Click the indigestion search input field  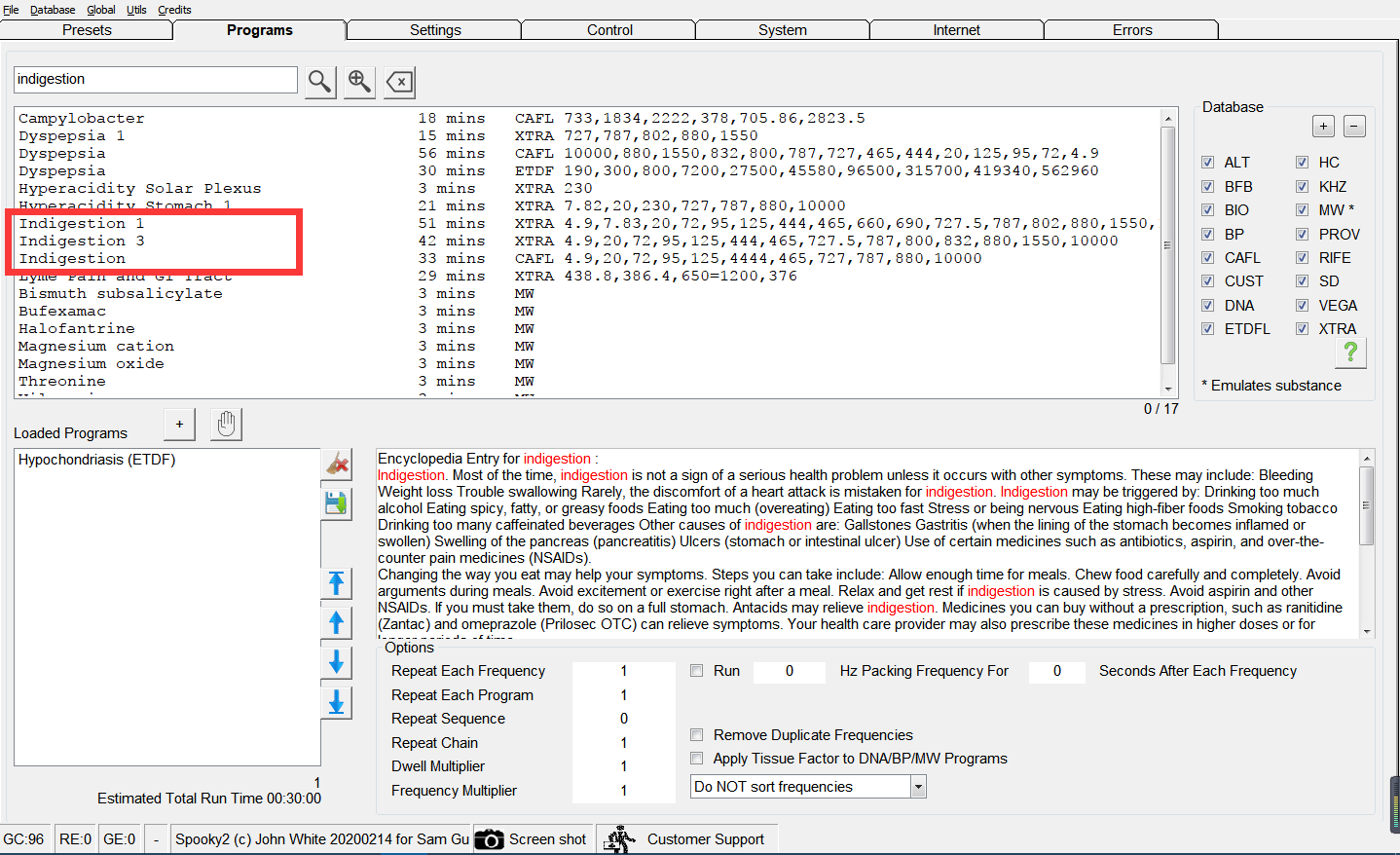(x=156, y=80)
